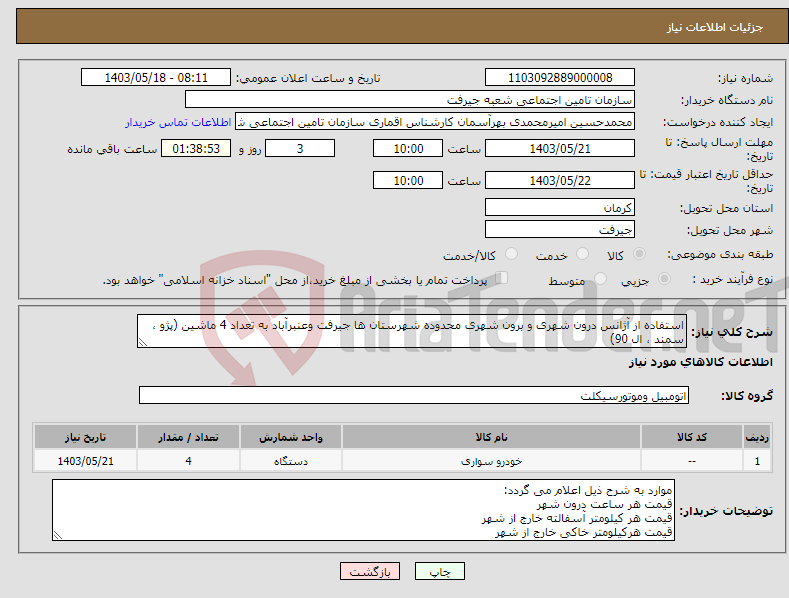Click the ساعت باقی مانده label
Image resolution: width=789 pixels, height=598 pixels.
coord(112,150)
